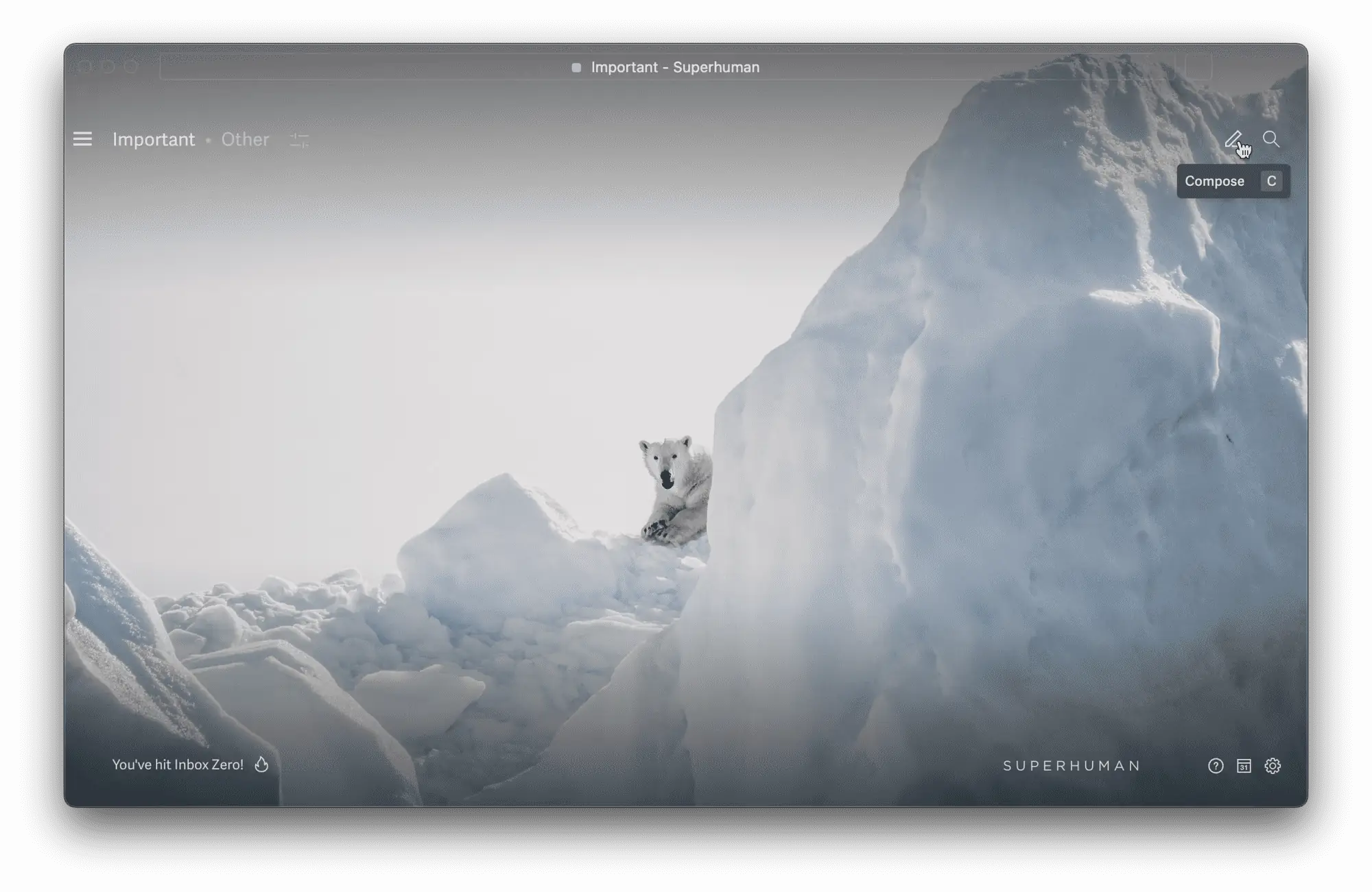This screenshot has width=1372, height=892.
Task: Toggle the navigation sidebar visibility
Action: click(82, 138)
